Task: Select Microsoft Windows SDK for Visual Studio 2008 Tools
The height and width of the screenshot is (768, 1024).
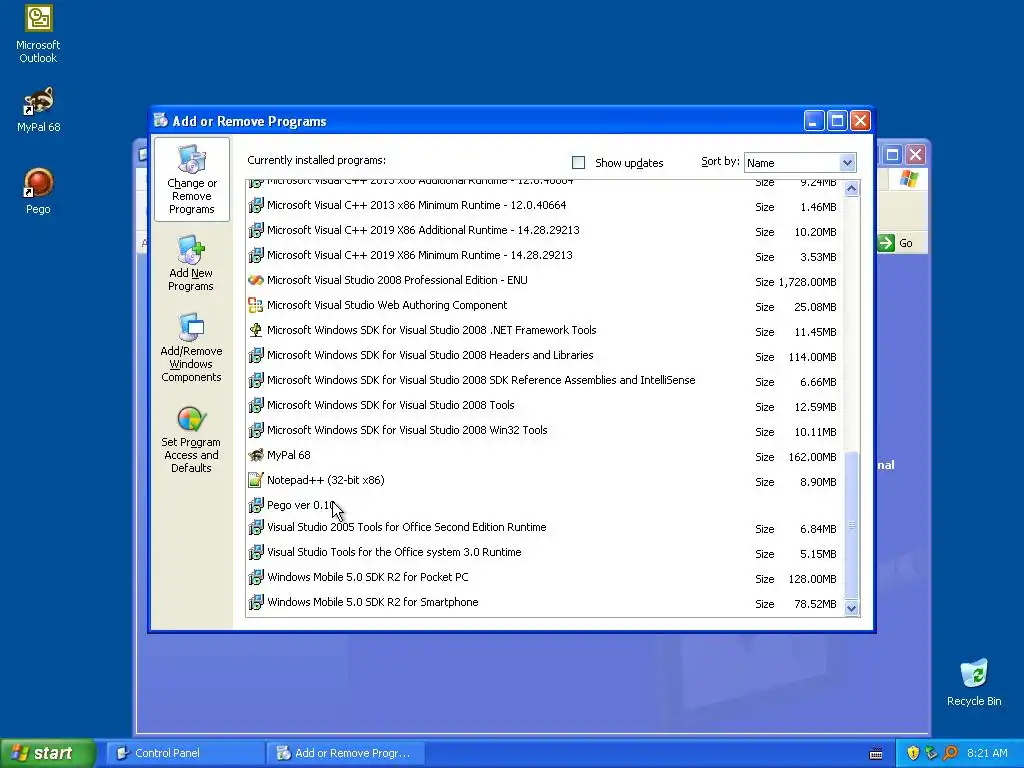Action: (391, 405)
